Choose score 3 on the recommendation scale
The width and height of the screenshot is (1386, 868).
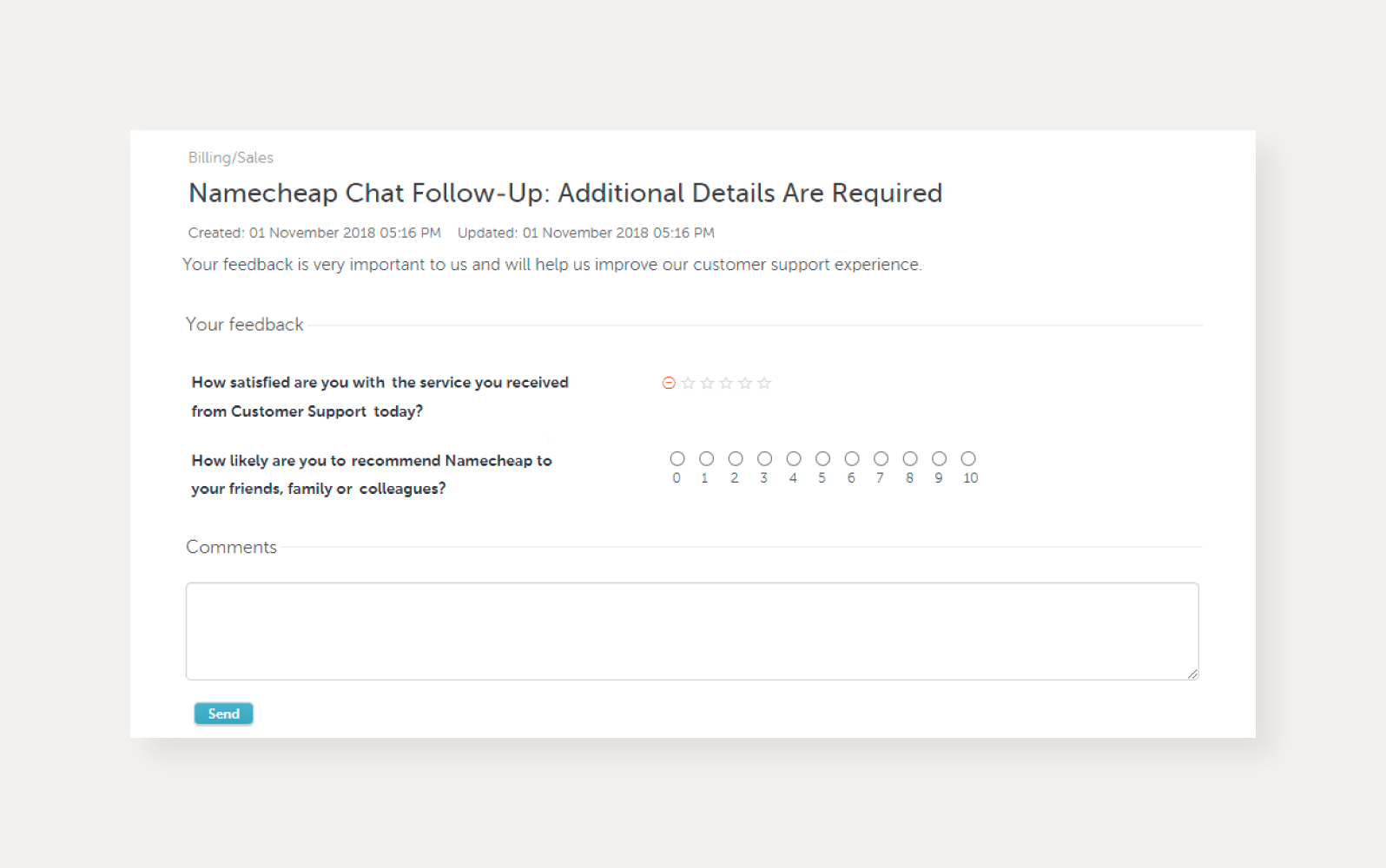click(x=763, y=458)
